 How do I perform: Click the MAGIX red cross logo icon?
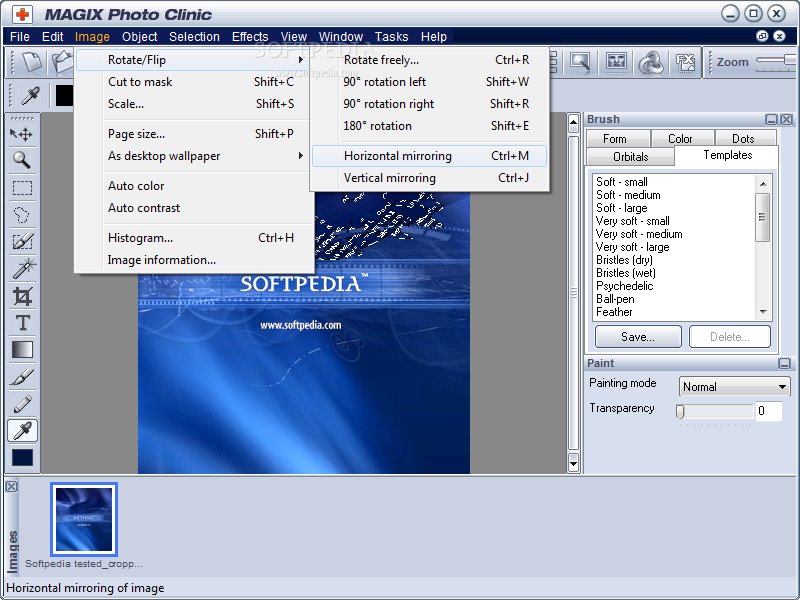[21, 14]
